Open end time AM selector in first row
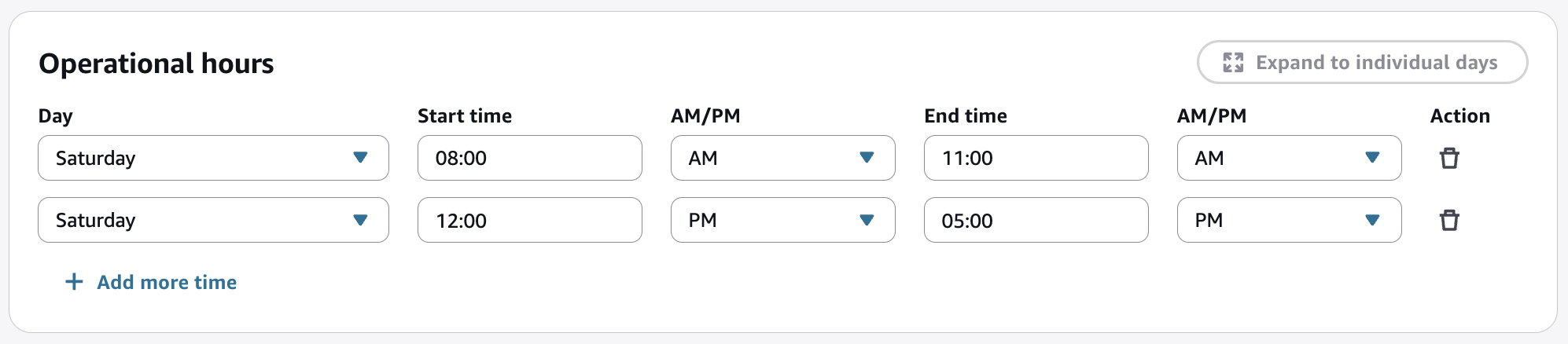The image size is (1568, 344). [x=1288, y=158]
